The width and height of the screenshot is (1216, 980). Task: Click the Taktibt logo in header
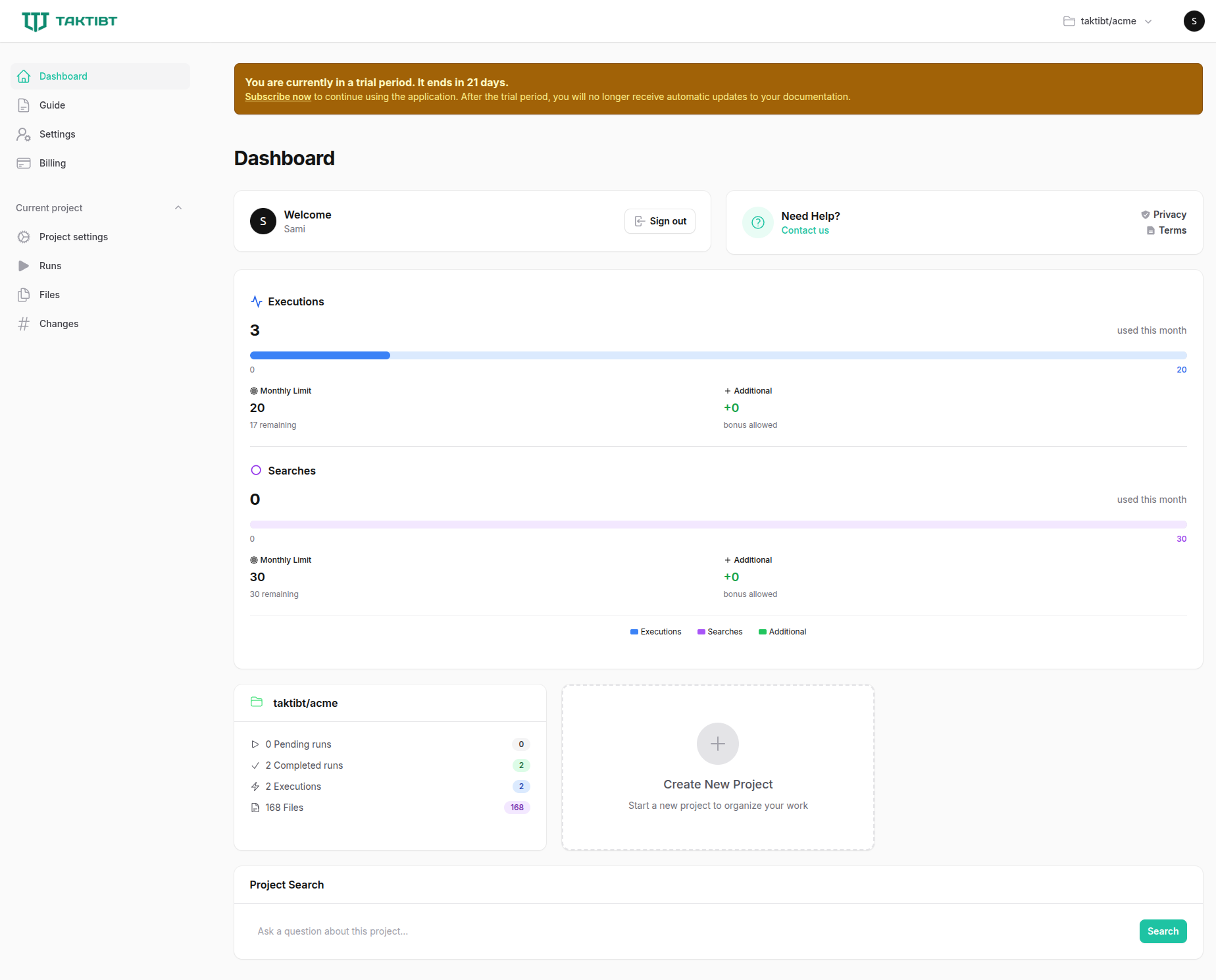pyautogui.click(x=69, y=21)
